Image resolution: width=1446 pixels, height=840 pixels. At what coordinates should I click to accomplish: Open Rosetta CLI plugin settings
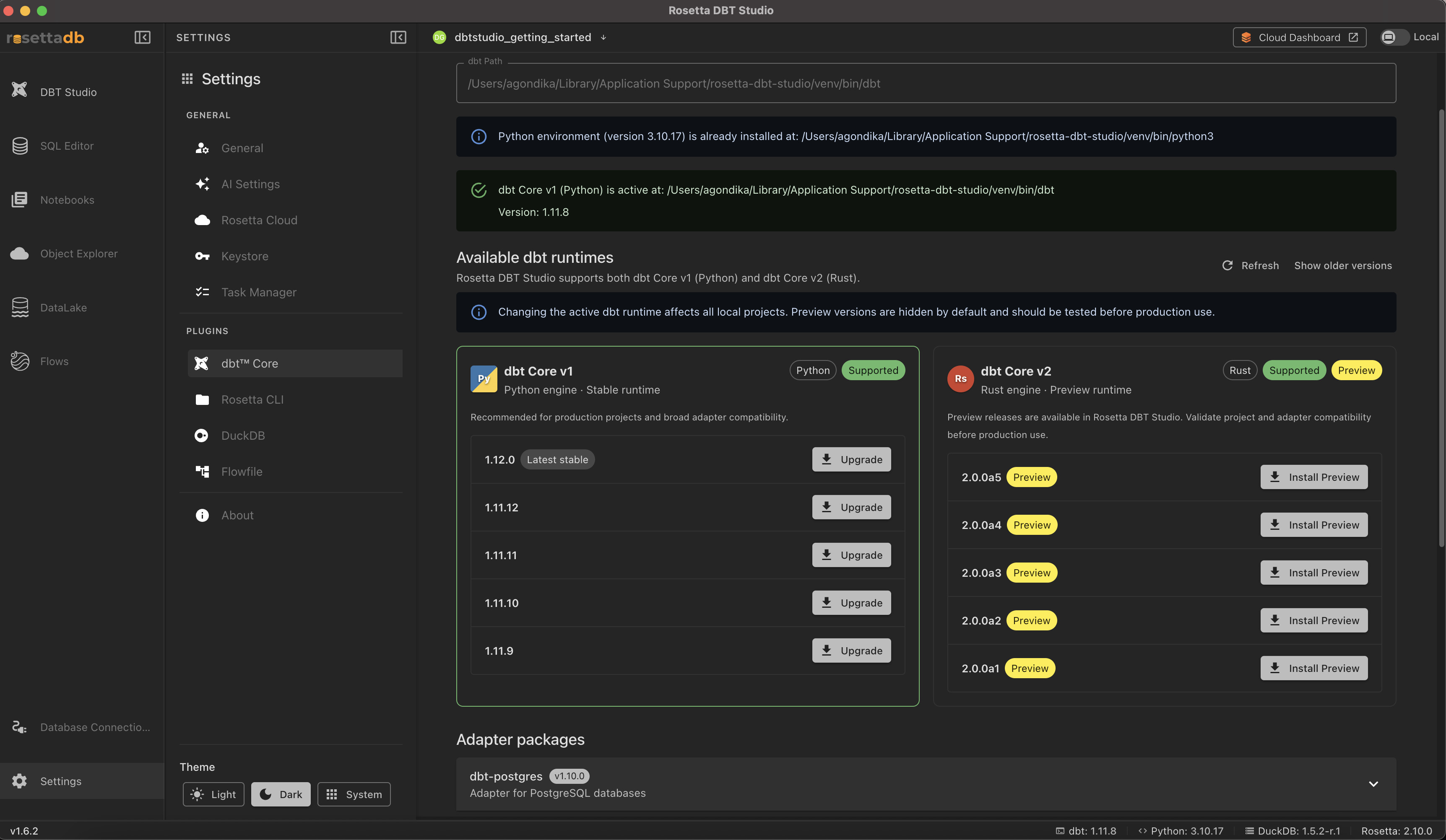295,399
